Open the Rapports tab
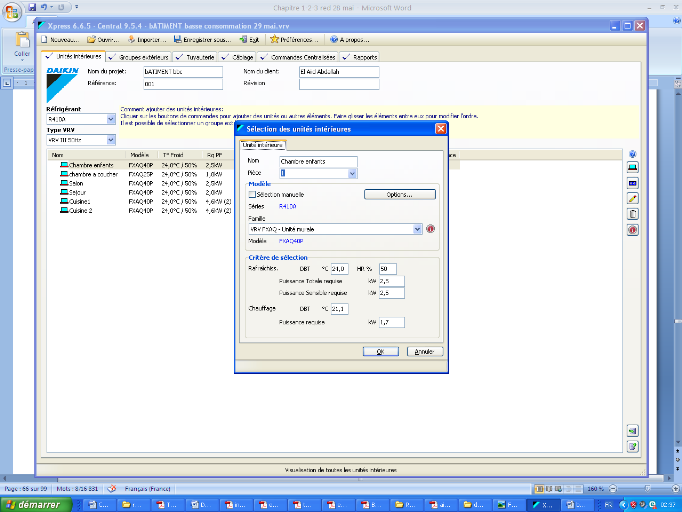This screenshot has height=512, width=682. click(x=359, y=56)
